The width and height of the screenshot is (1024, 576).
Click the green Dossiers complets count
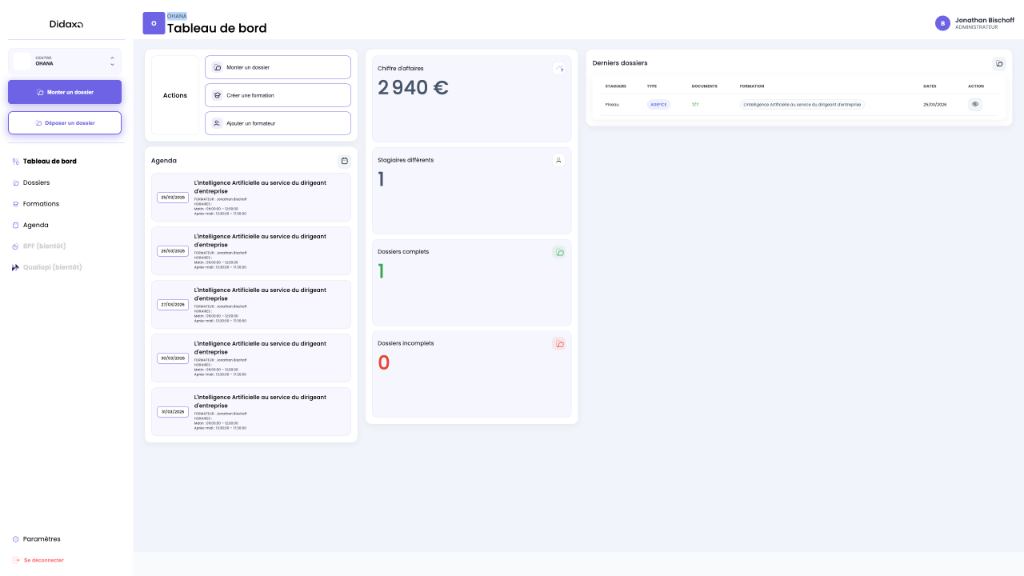pyautogui.click(x=381, y=272)
